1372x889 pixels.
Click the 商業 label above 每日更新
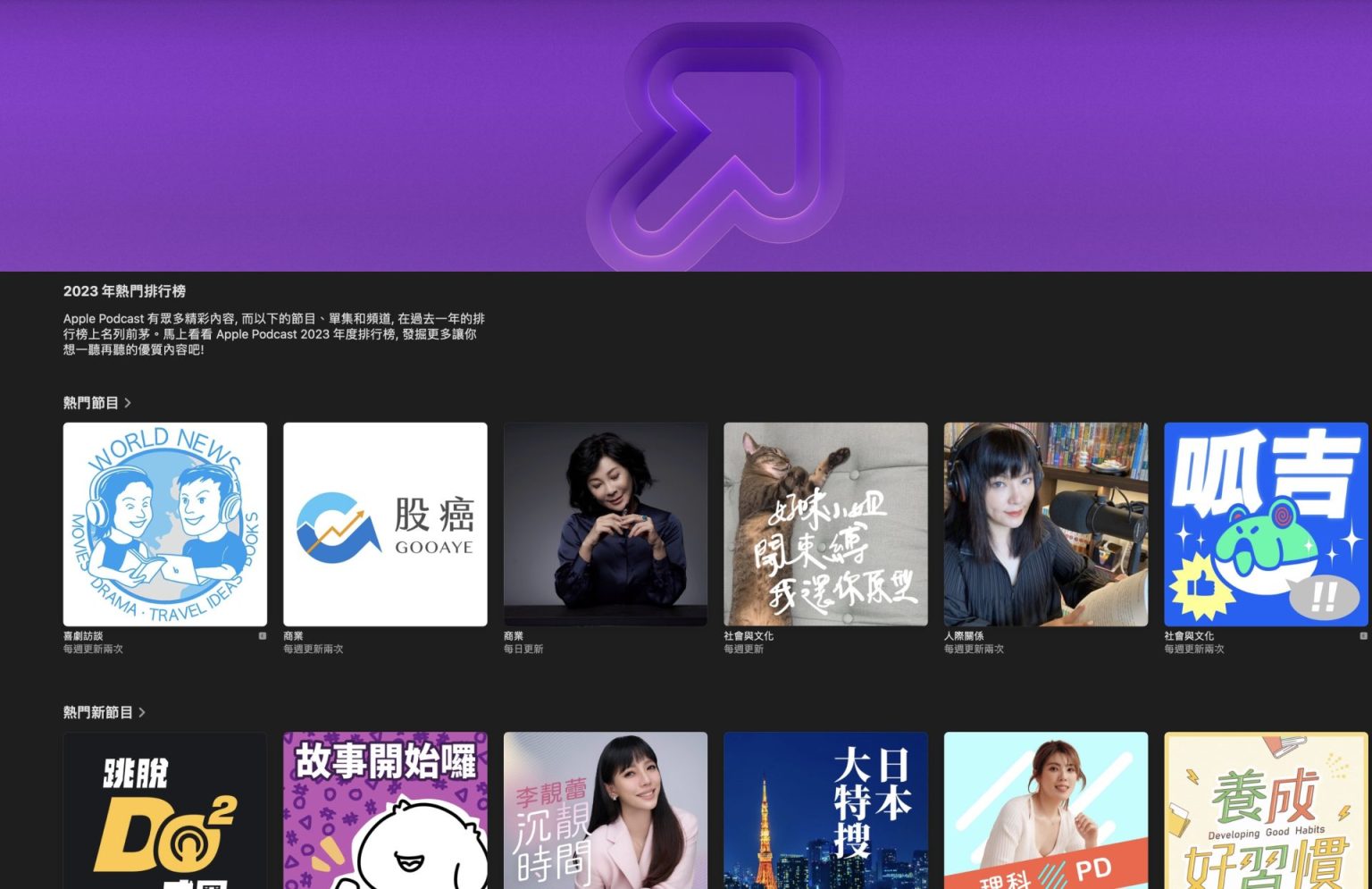pos(514,636)
